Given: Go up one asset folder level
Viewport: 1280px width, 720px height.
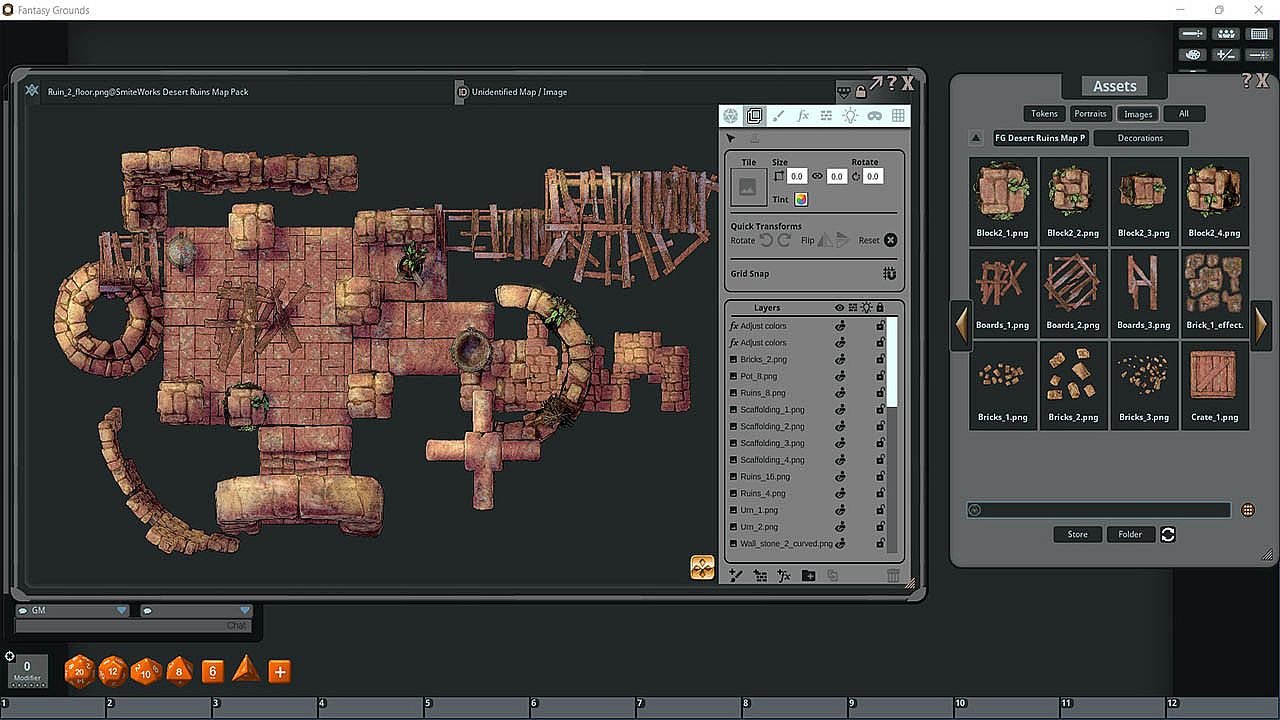Looking at the screenshot, I should point(976,138).
